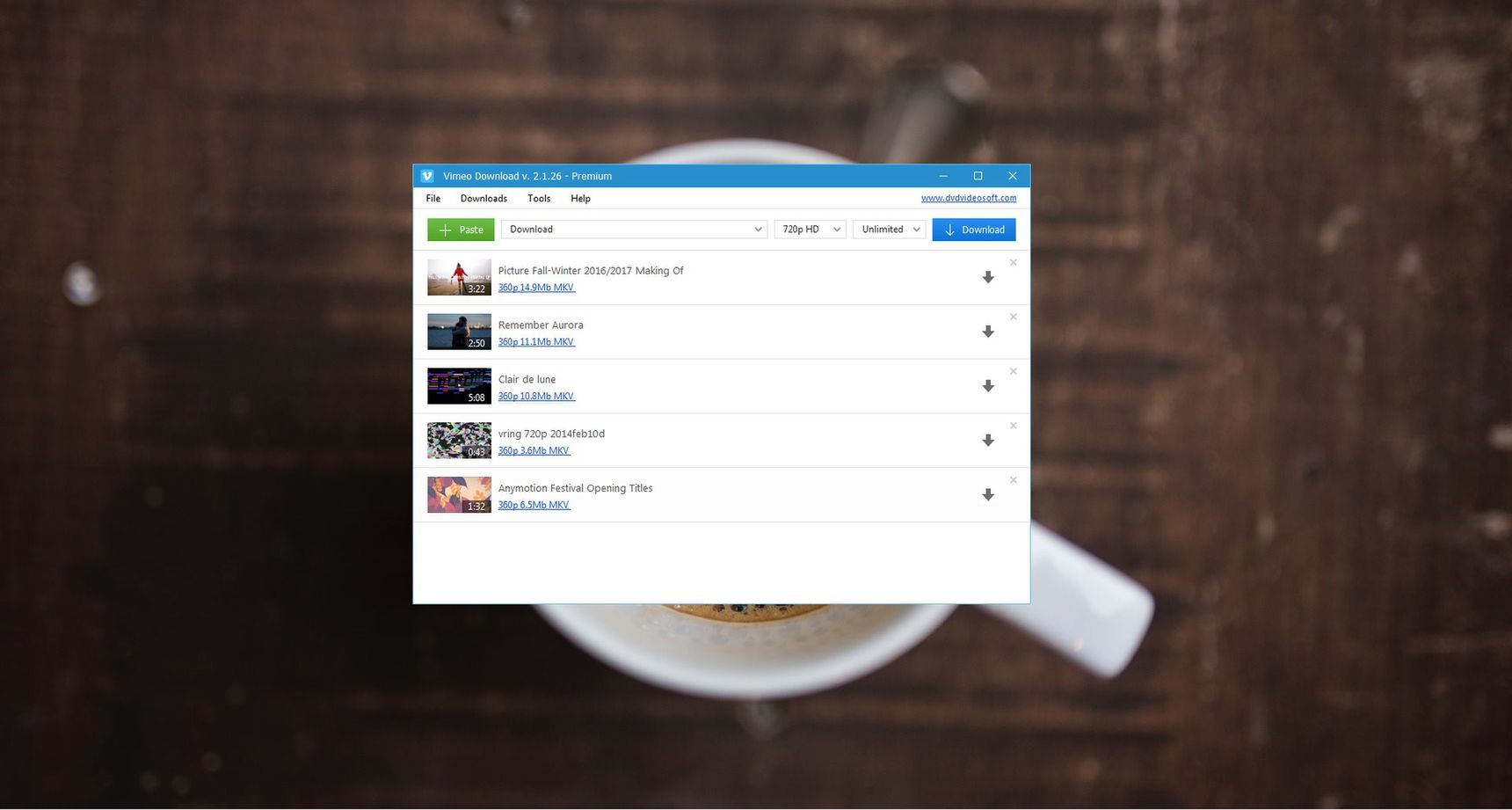1512x810 pixels.
Task: Select the vring 720p 2014feb10d title text
Action: 551,434
